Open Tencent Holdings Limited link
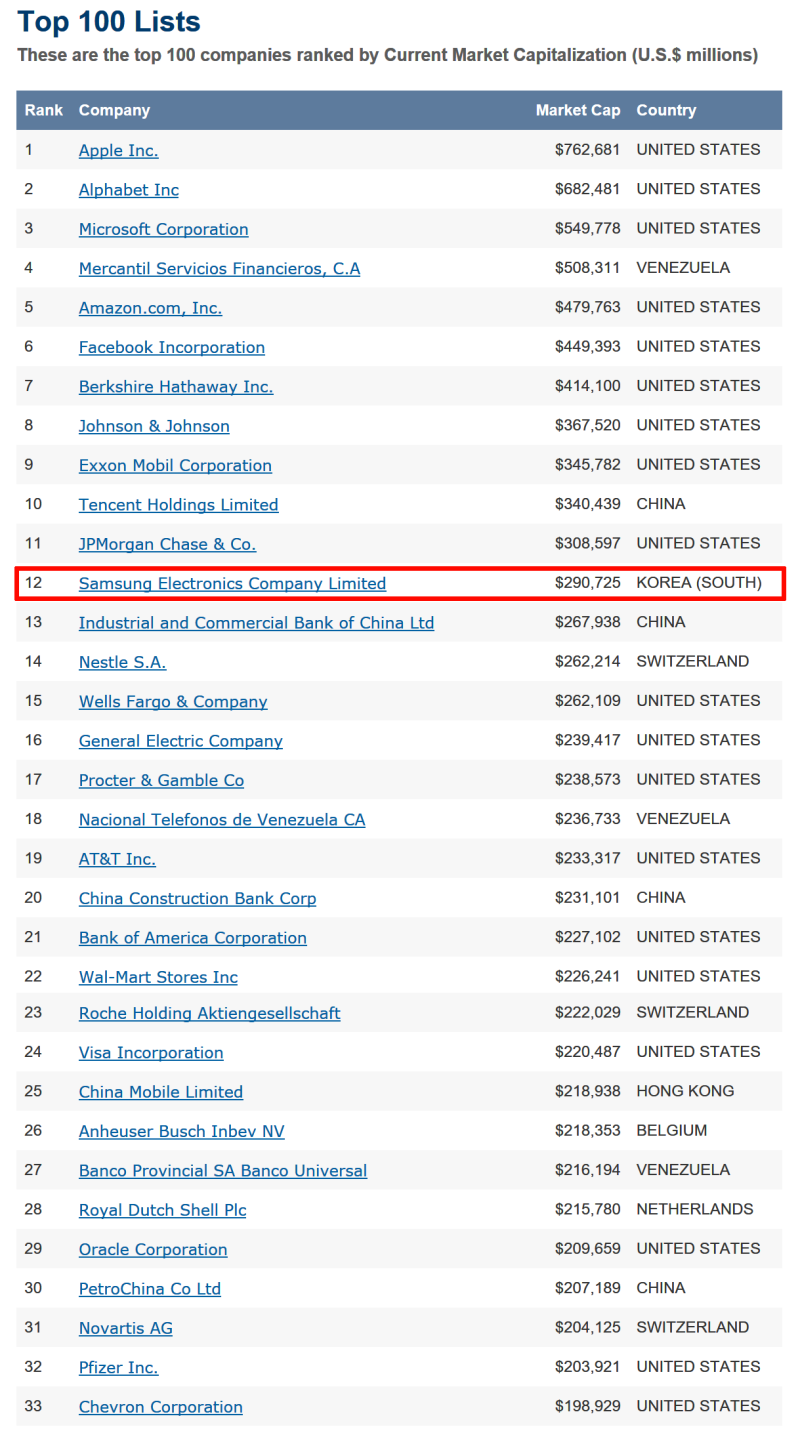 tap(179, 505)
